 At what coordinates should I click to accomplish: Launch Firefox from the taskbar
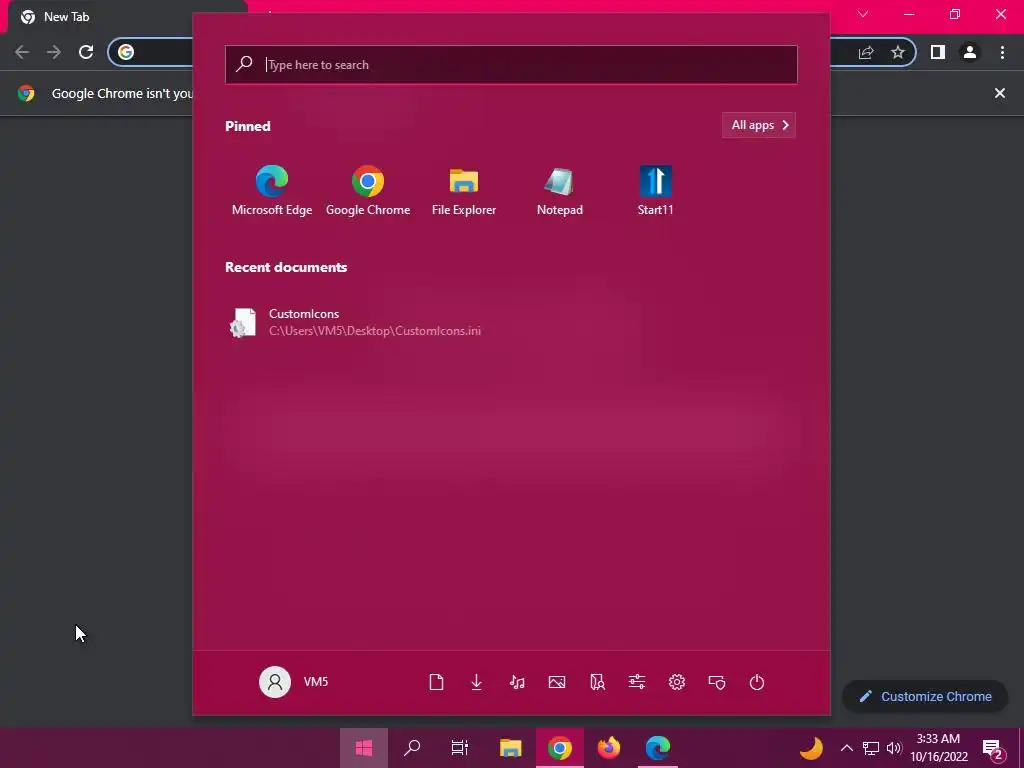click(x=609, y=748)
